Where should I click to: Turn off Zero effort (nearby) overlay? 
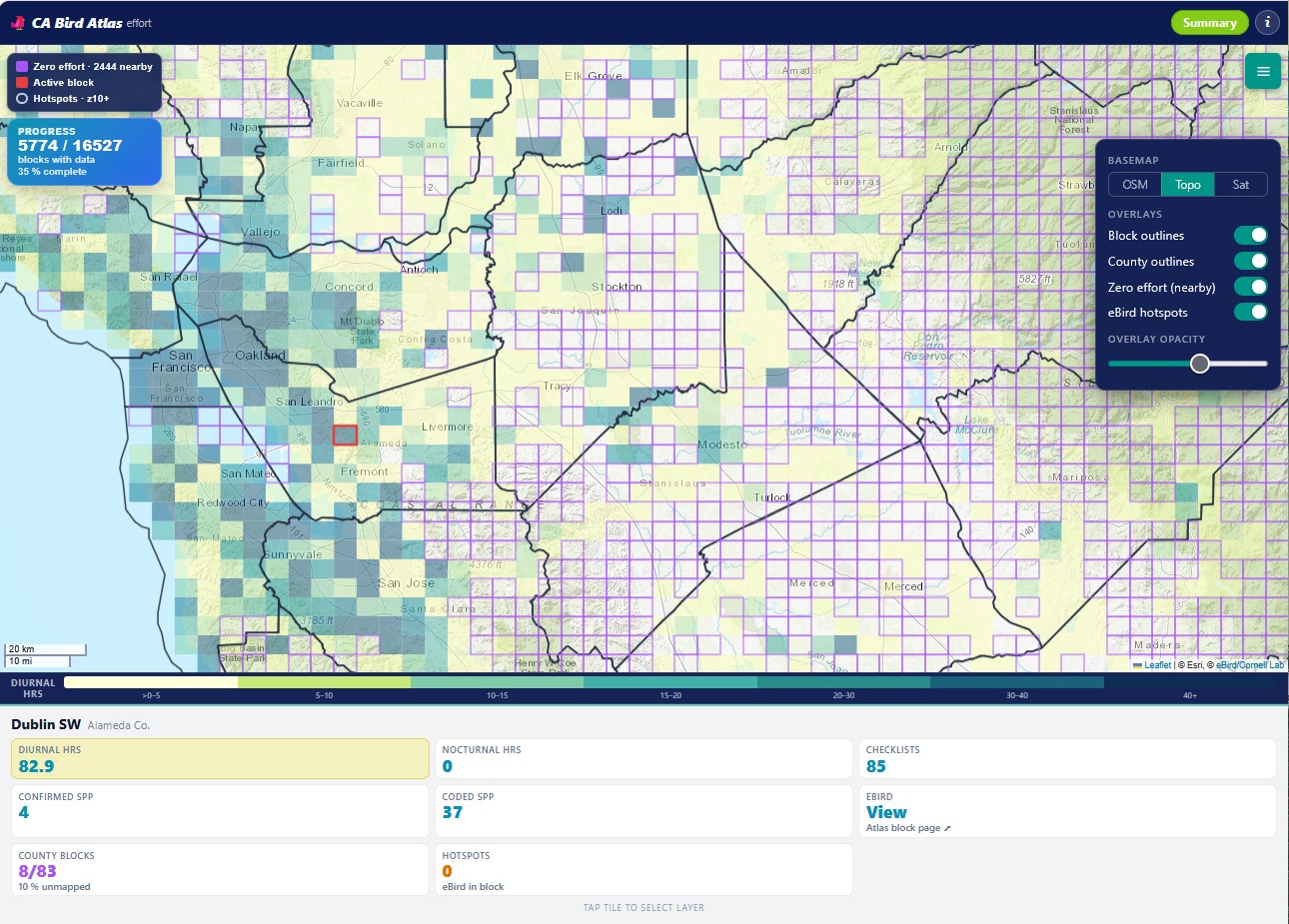pyautogui.click(x=1250, y=287)
